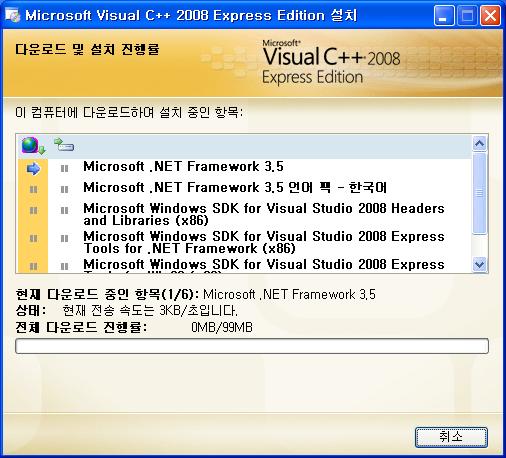506x458 pixels.
Task: Click download pause icon for Tools for .NET Framework
Action: [33, 239]
